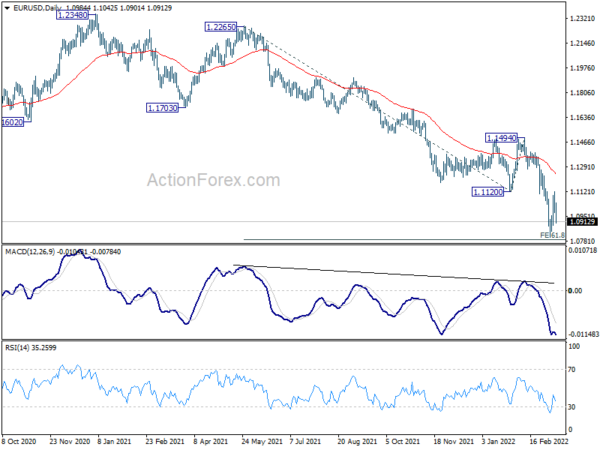Select the 1.14940 resistance label
Image resolution: width=600 pixels, height=450 pixels.
502,138
